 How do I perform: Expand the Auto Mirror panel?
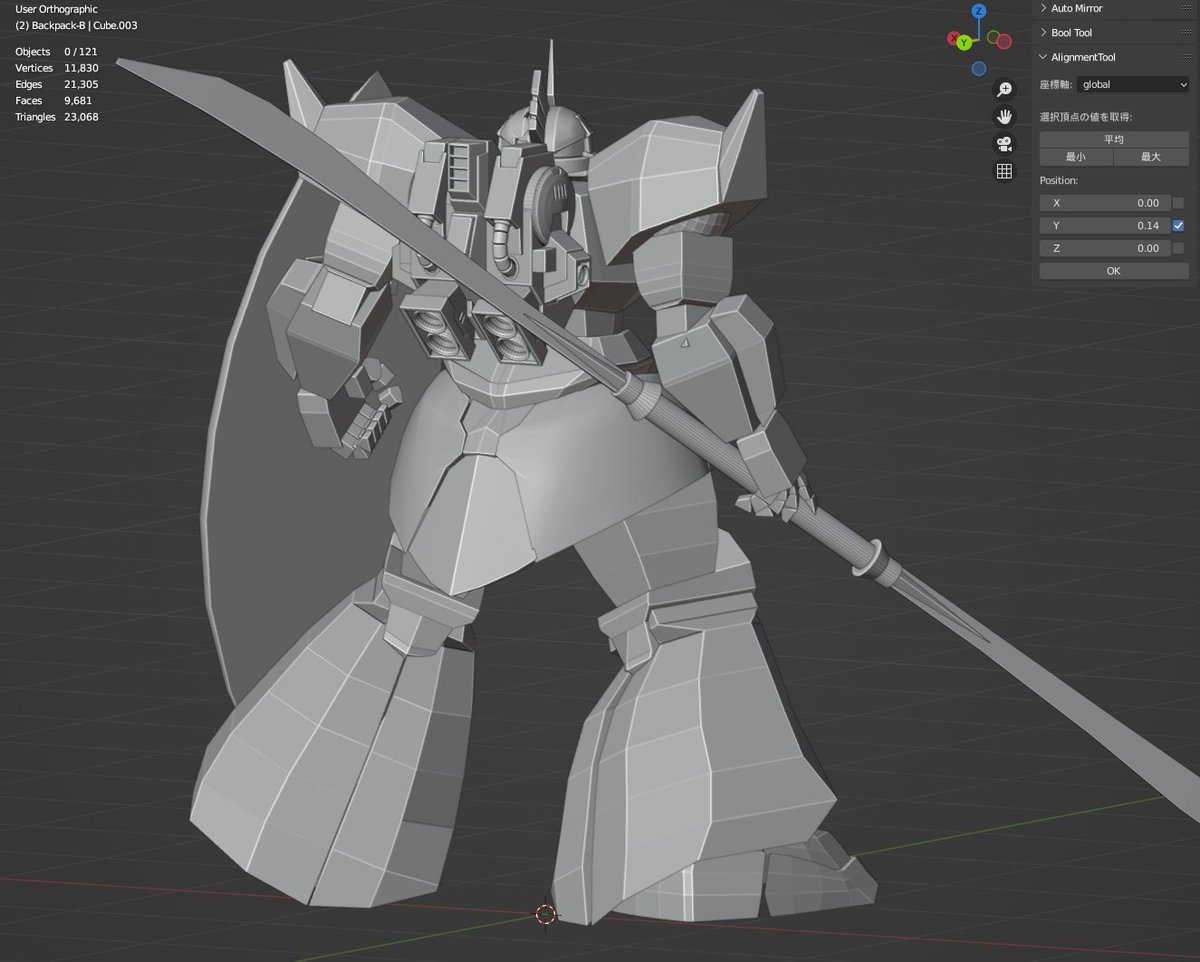(x=1044, y=8)
